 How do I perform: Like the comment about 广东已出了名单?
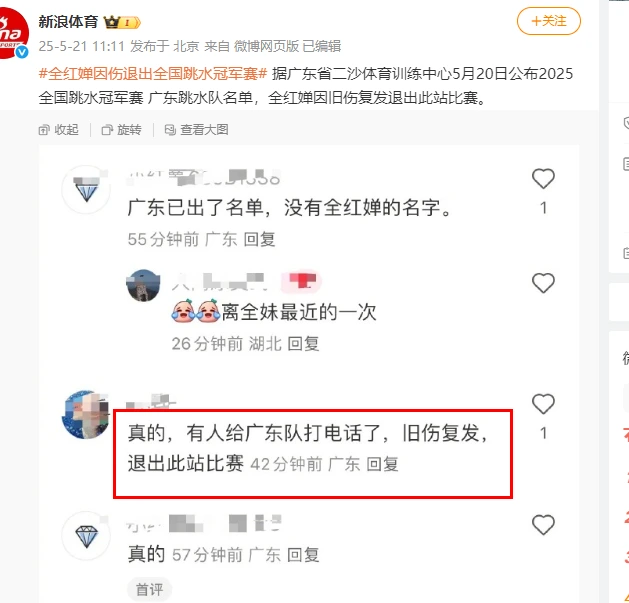(x=543, y=179)
